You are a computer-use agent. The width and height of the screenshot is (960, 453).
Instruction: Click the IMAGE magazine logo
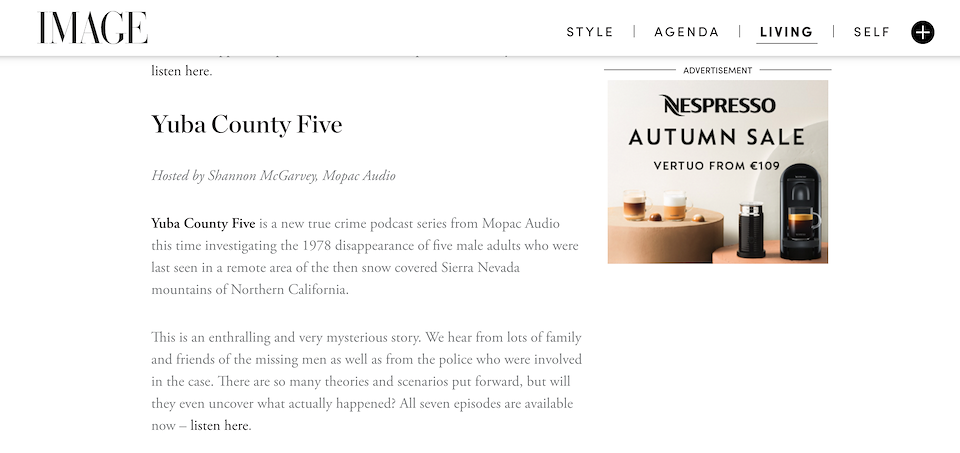tap(93, 29)
